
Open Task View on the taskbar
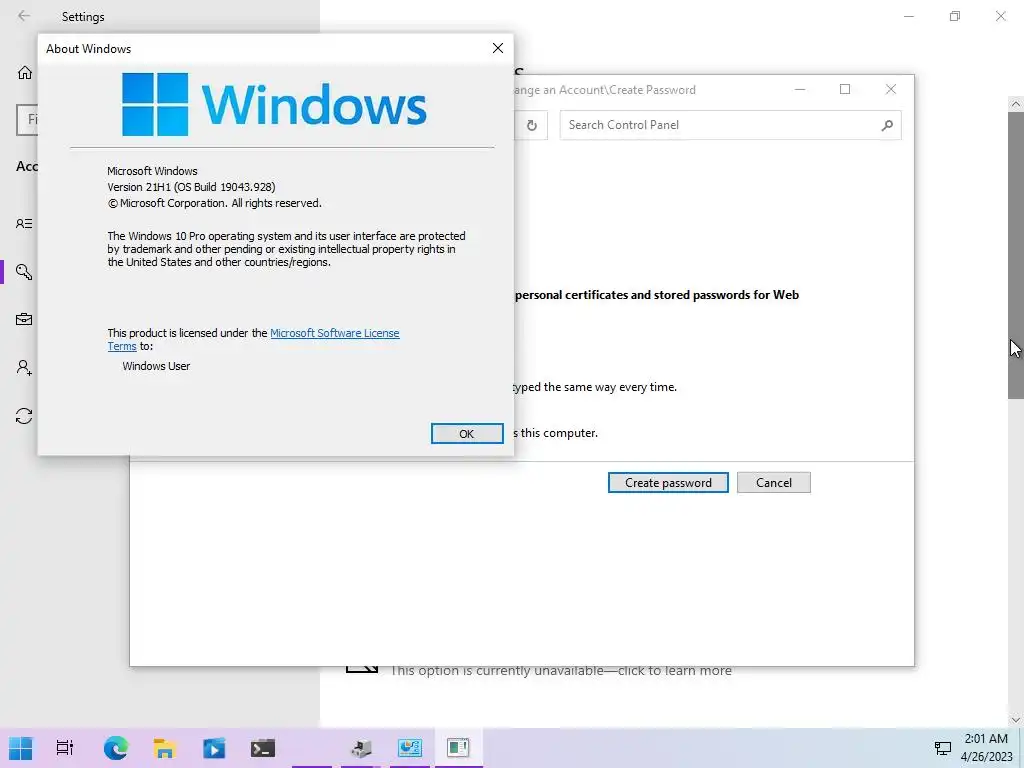[x=65, y=748]
